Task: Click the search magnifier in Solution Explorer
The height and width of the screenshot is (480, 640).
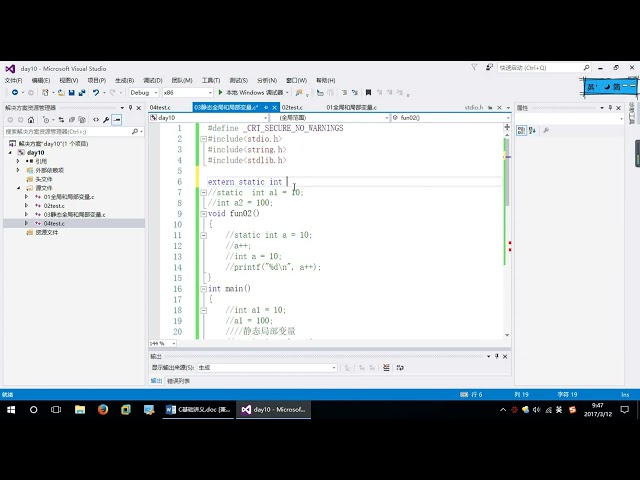Action: click(x=135, y=131)
